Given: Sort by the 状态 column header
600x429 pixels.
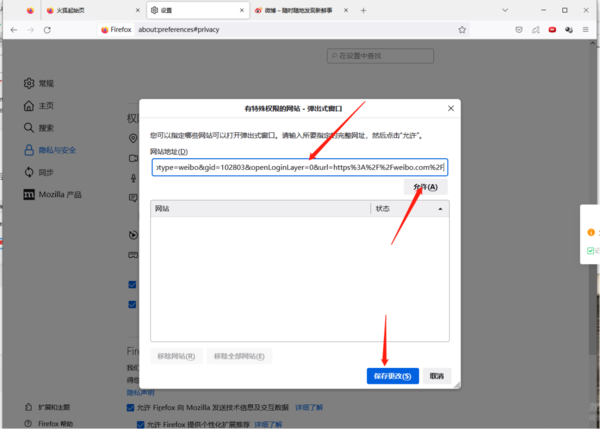Looking at the screenshot, I should [410, 209].
